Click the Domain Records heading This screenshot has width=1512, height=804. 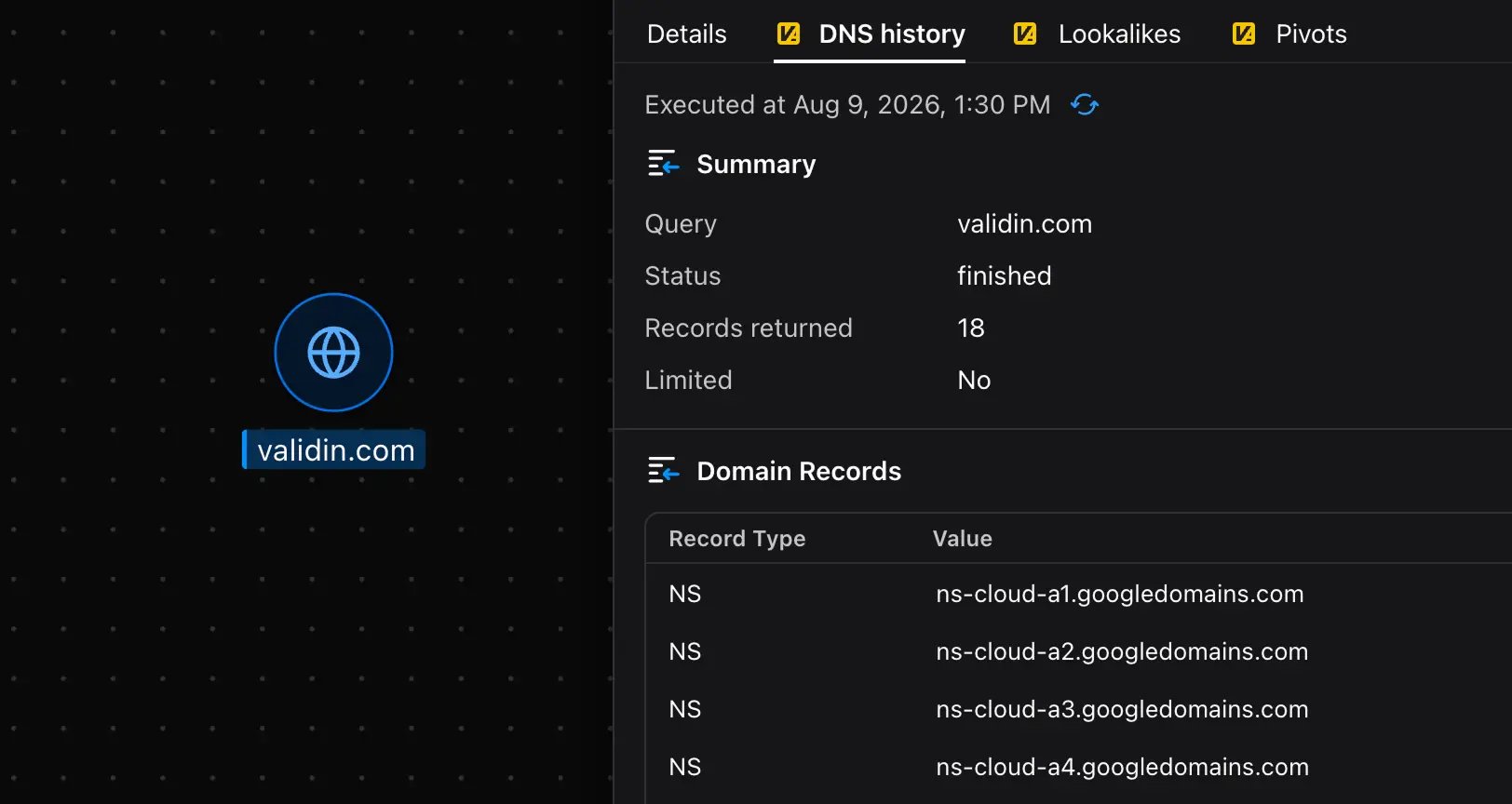tap(799, 471)
